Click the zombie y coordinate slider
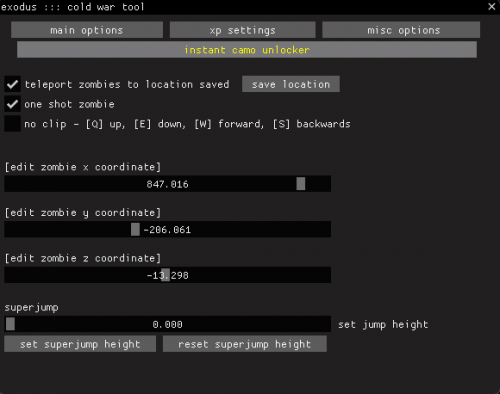This screenshot has height=394, width=500. click(167, 229)
